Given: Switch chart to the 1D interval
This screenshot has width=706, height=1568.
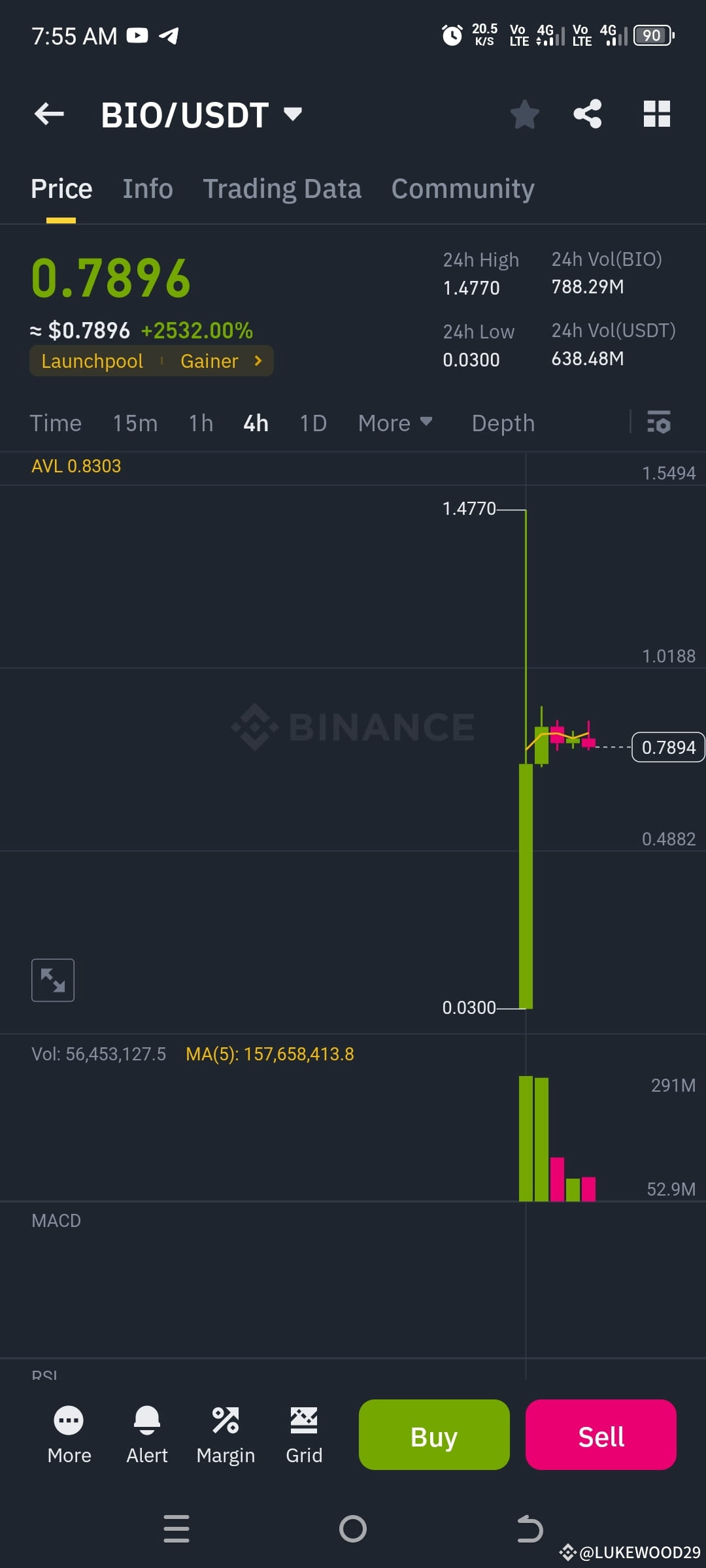Looking at the screenshot, I should (312, 423).
